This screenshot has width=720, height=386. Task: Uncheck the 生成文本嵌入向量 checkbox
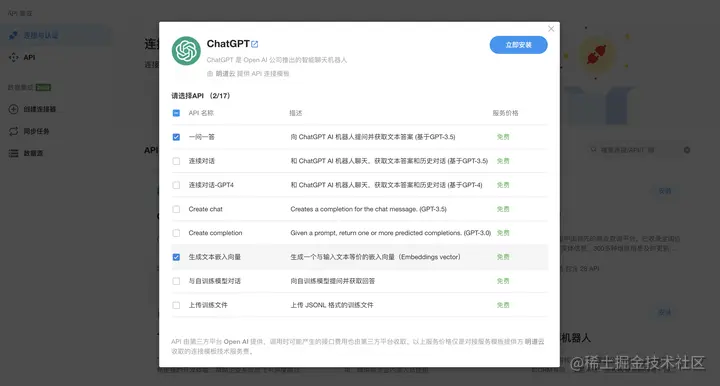(x=176, y=257)
